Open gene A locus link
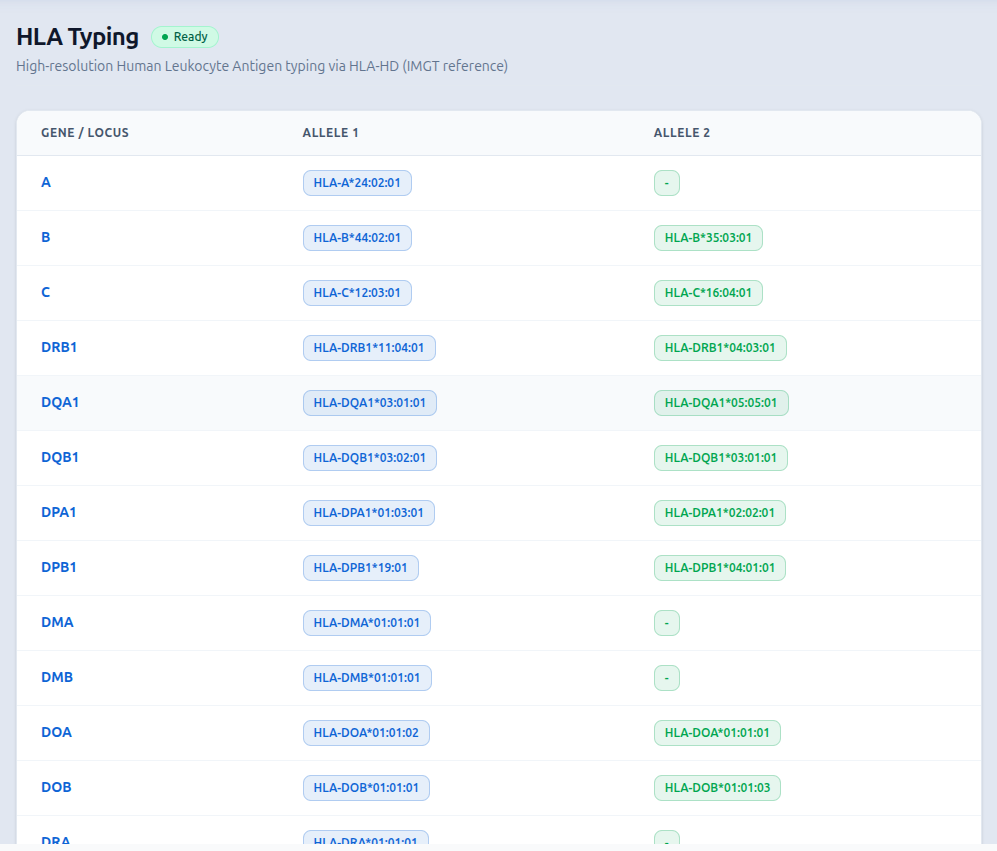997x851 pixels. 46,183
